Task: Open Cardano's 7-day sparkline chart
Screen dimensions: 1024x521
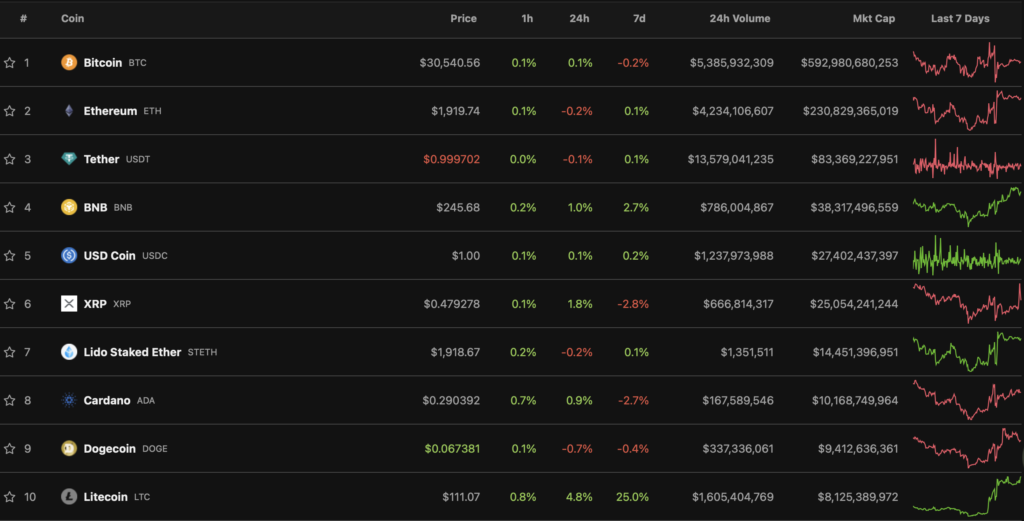Action: click(x=967, y=401)
